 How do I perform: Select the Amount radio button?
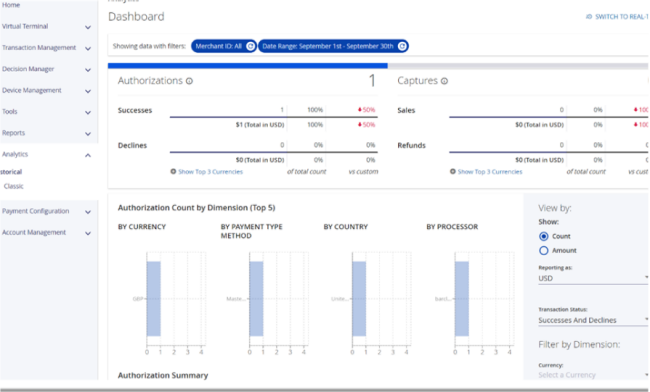(x=543, y=250)
